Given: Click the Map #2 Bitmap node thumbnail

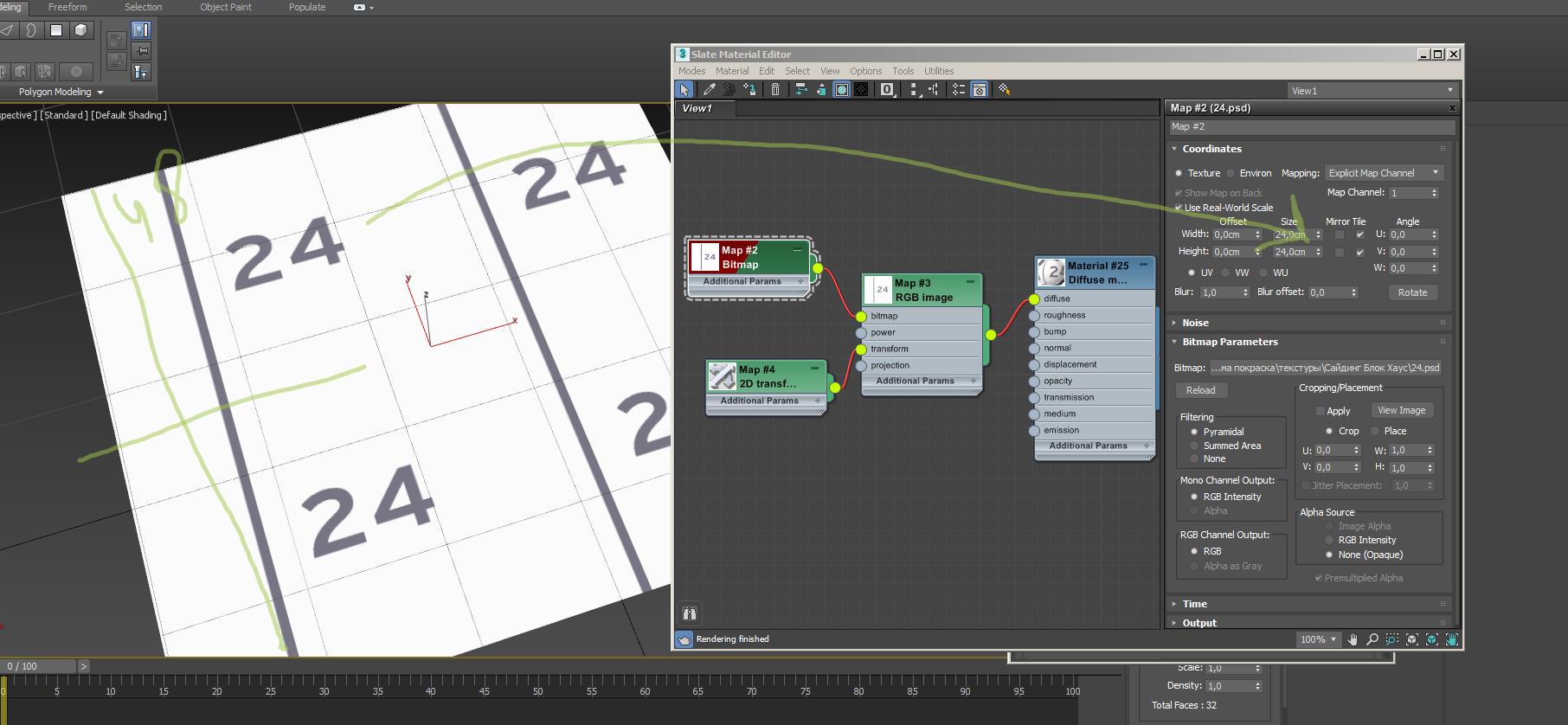Looking at the screenshot, I should pos(705,257).
